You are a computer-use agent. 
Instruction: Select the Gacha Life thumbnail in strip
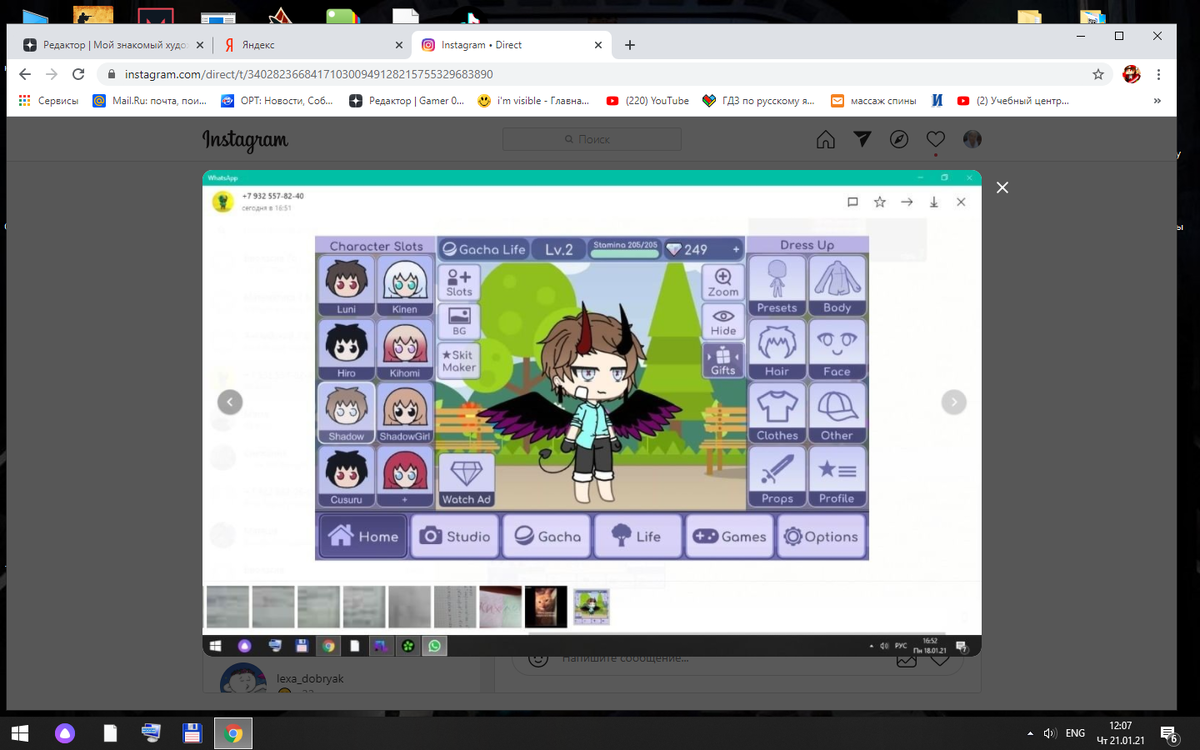tap(591, 606)
